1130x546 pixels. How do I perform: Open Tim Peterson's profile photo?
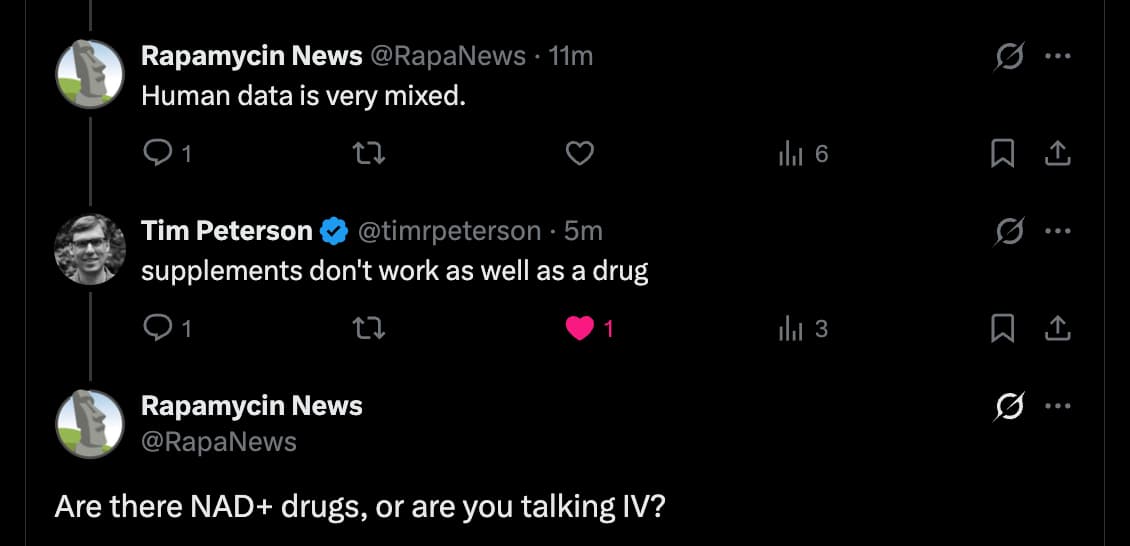coord(89,249)
